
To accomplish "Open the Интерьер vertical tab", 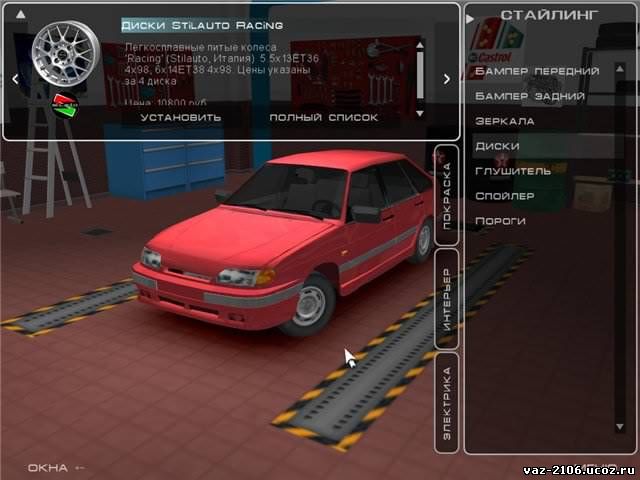I will pyautogui.click(x=447, y=299).
